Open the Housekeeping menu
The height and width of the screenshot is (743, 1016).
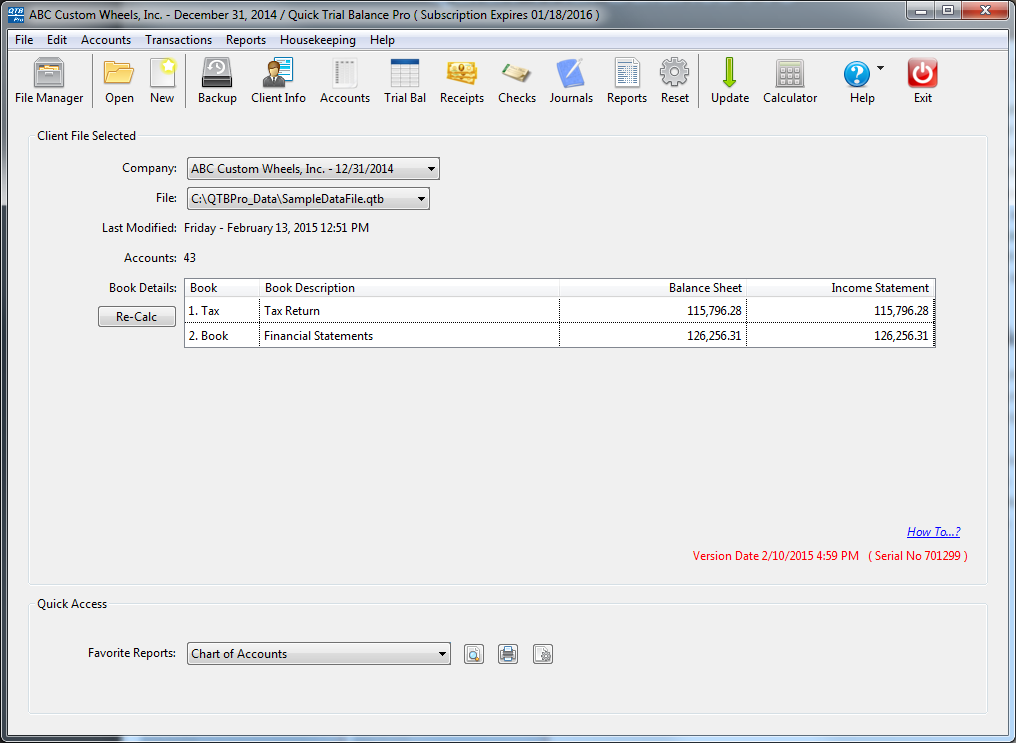coord(318,40)
